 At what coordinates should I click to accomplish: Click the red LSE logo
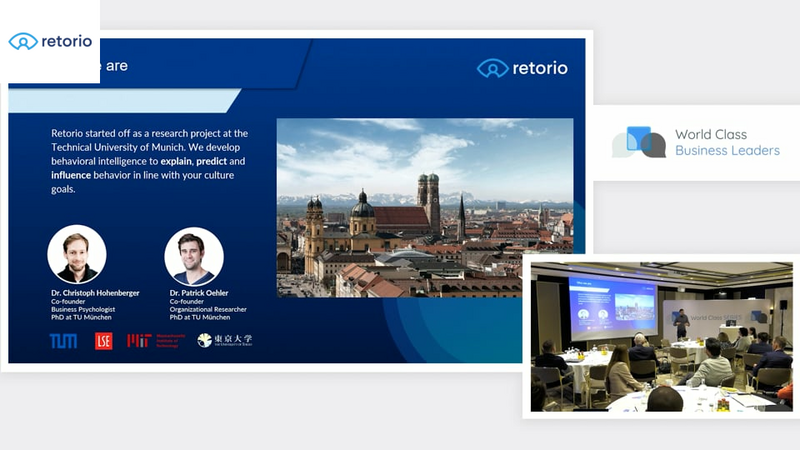104,341
